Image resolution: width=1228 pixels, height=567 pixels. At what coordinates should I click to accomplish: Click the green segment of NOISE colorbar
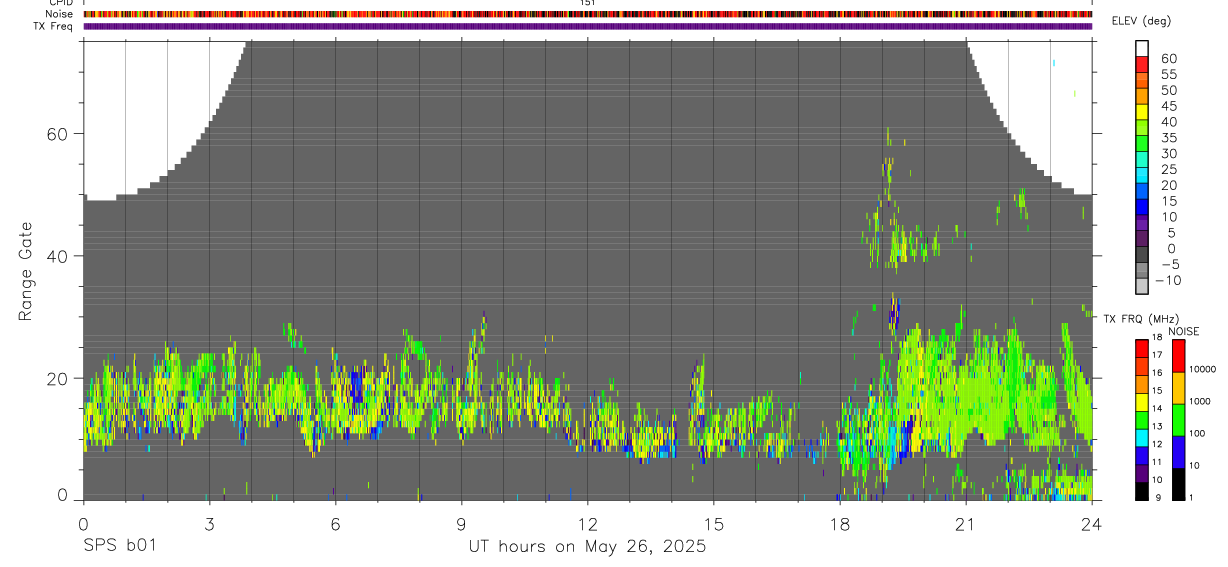click(x=1179, y=419)
